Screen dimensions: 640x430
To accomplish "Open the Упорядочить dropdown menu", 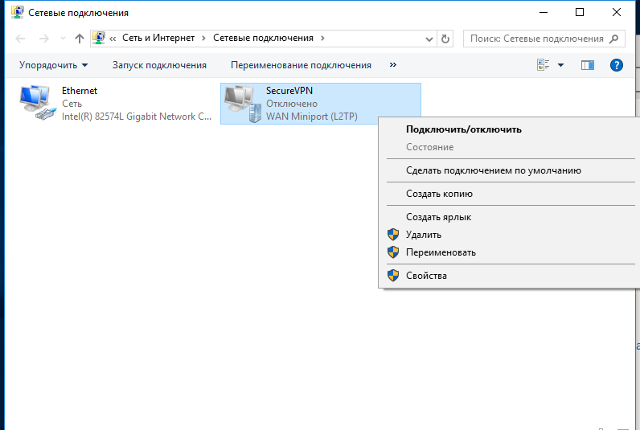I will coord(53,65).
